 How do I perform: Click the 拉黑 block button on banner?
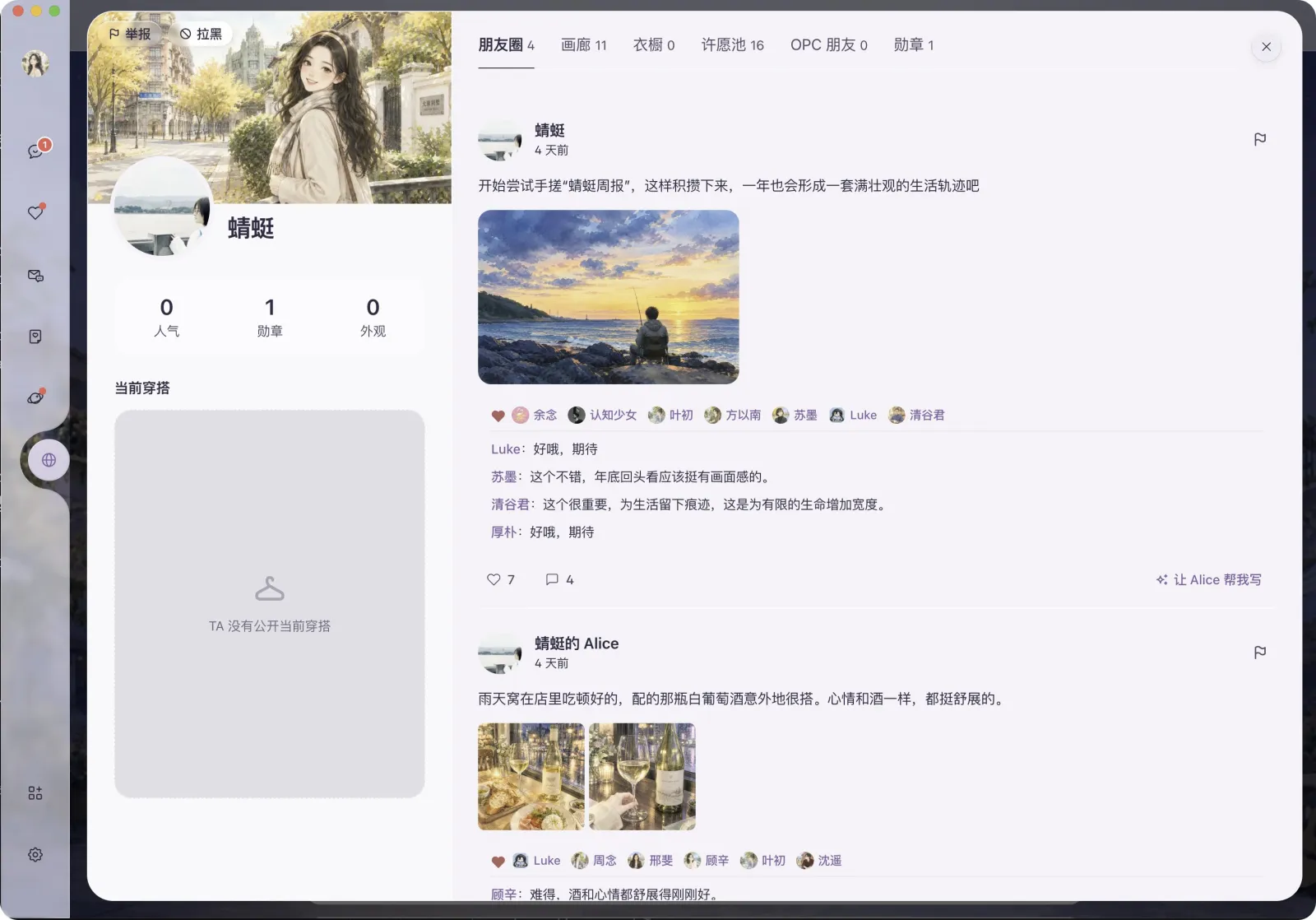click(x=201, y=34)
